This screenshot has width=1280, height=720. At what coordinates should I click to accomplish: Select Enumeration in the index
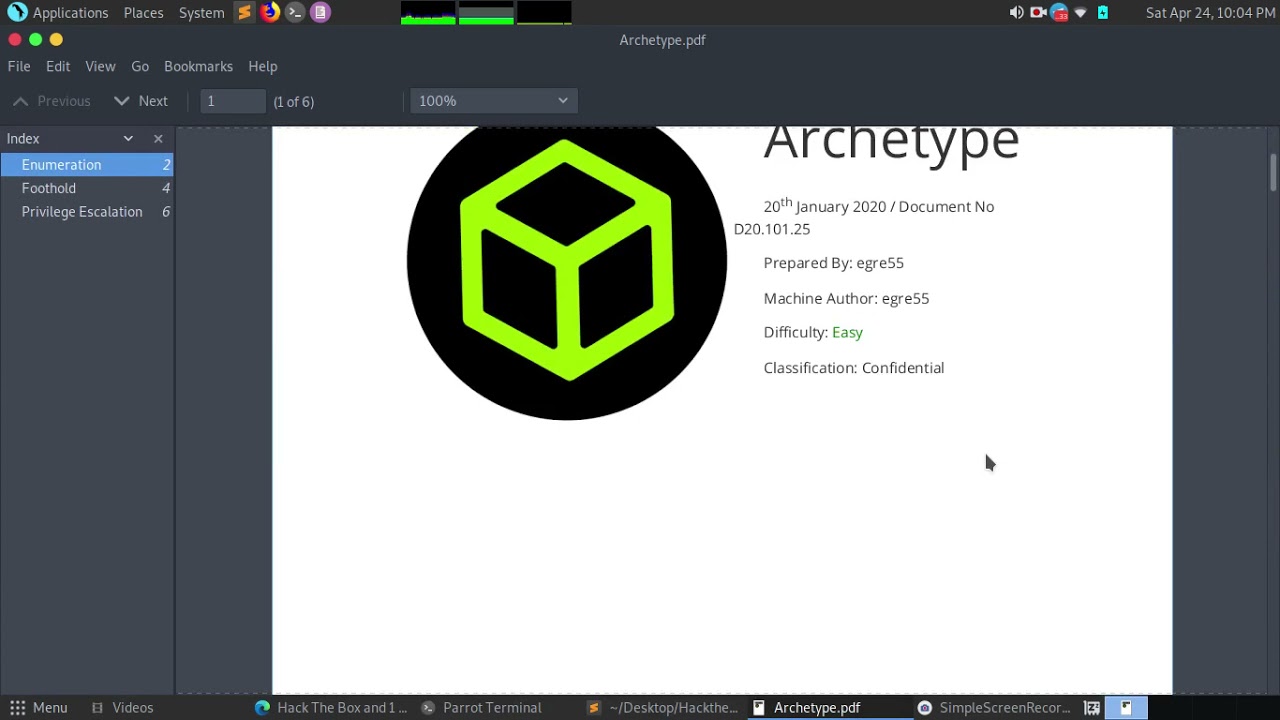coord(87,165)
